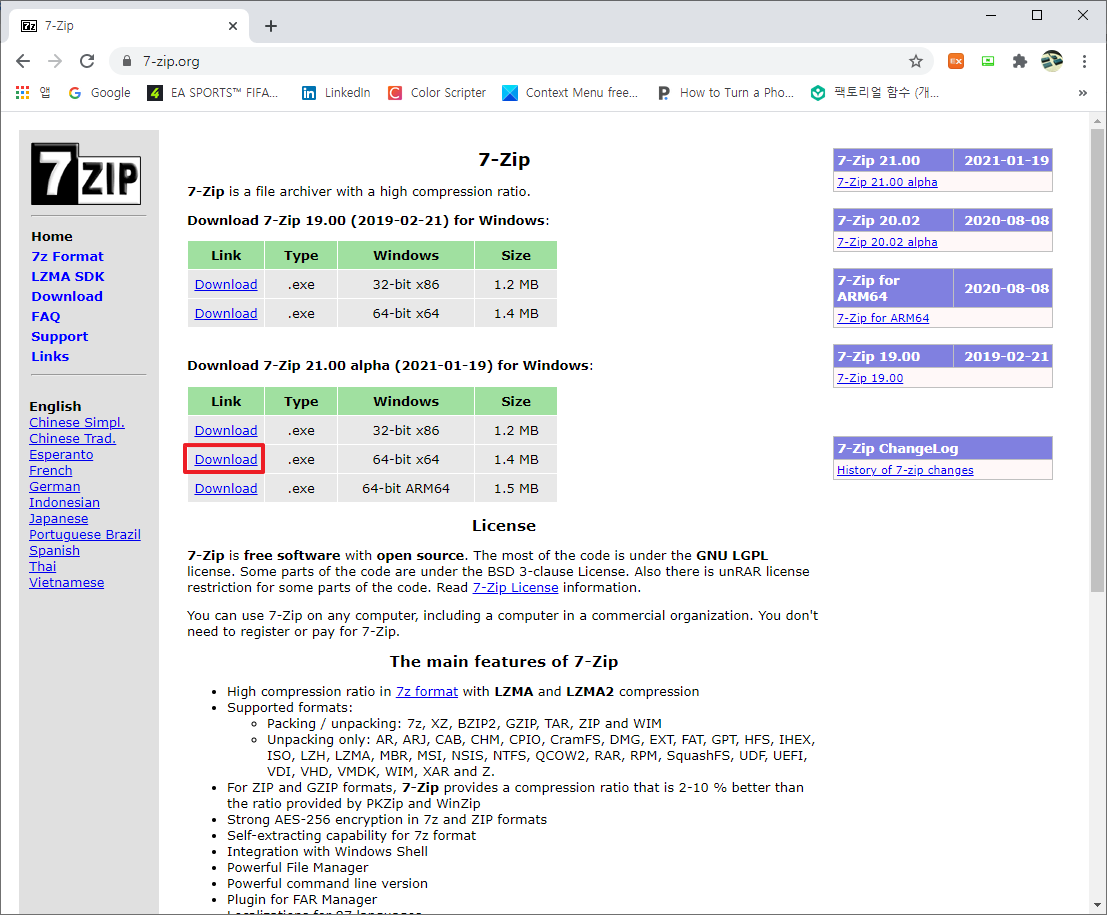
Task: Open the Links sidebar page
Action: point(50,357)
